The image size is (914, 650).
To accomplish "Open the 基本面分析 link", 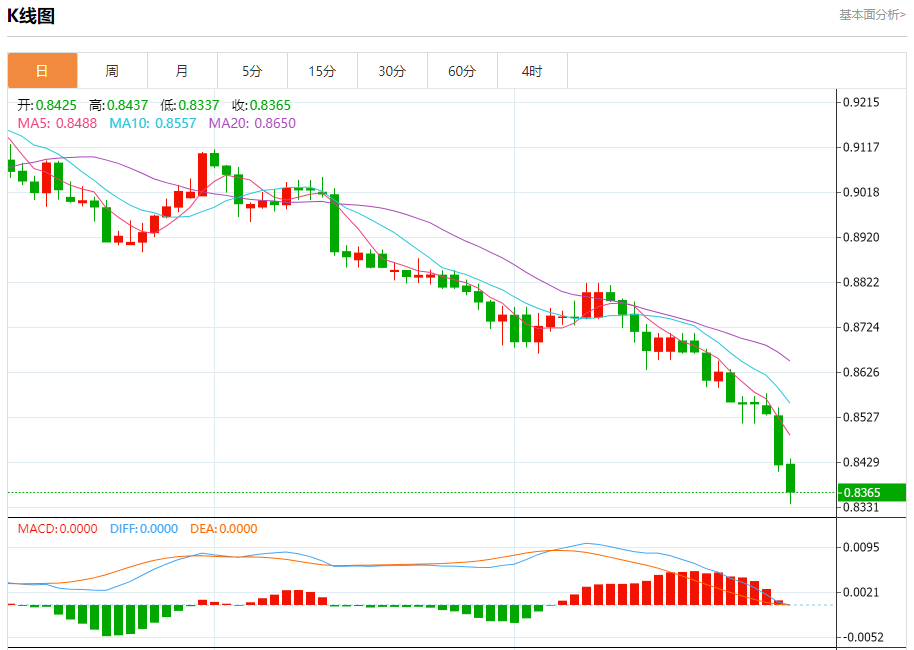I will (872, 15).
